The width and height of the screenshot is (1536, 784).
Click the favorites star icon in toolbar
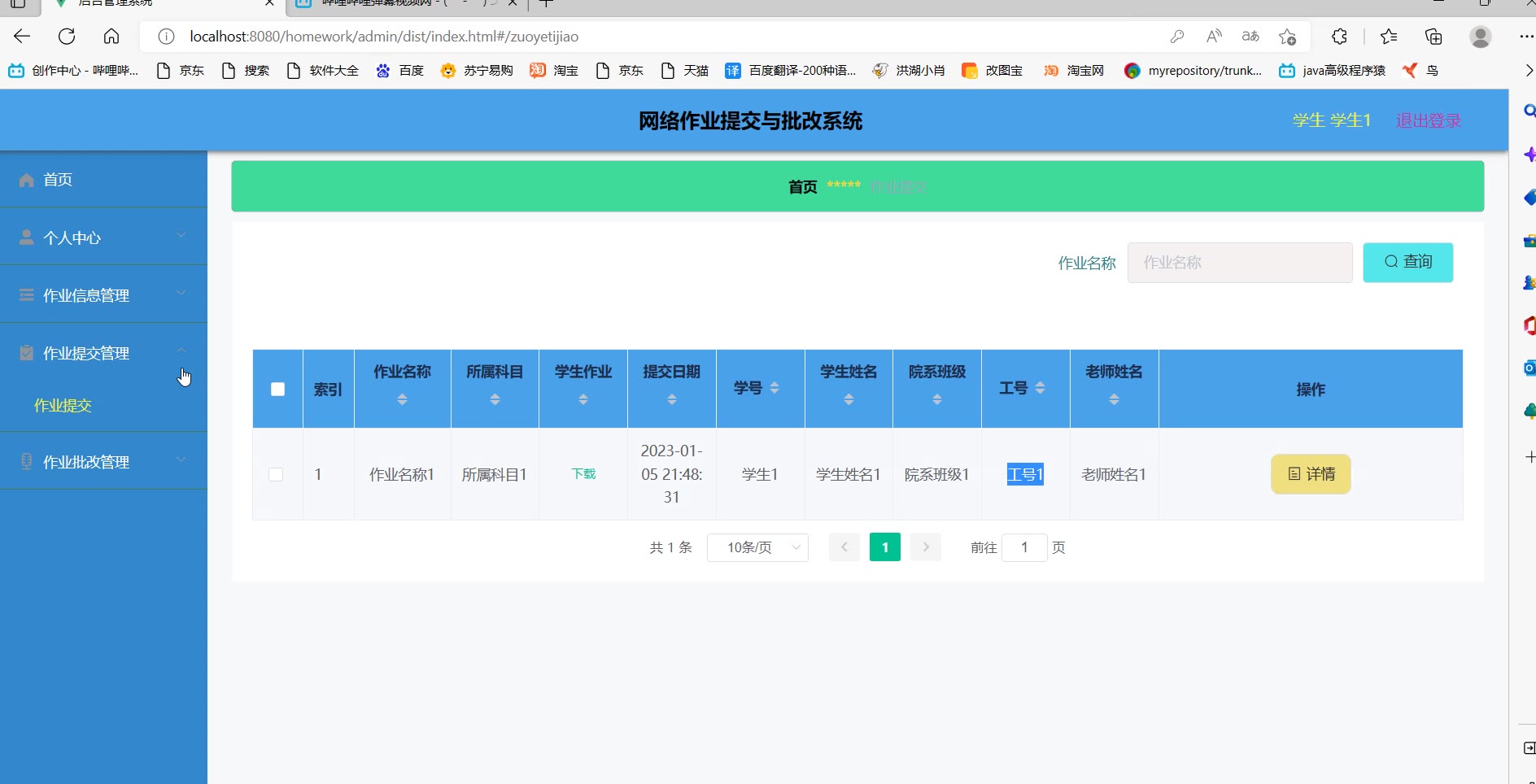click(1389, 37)
